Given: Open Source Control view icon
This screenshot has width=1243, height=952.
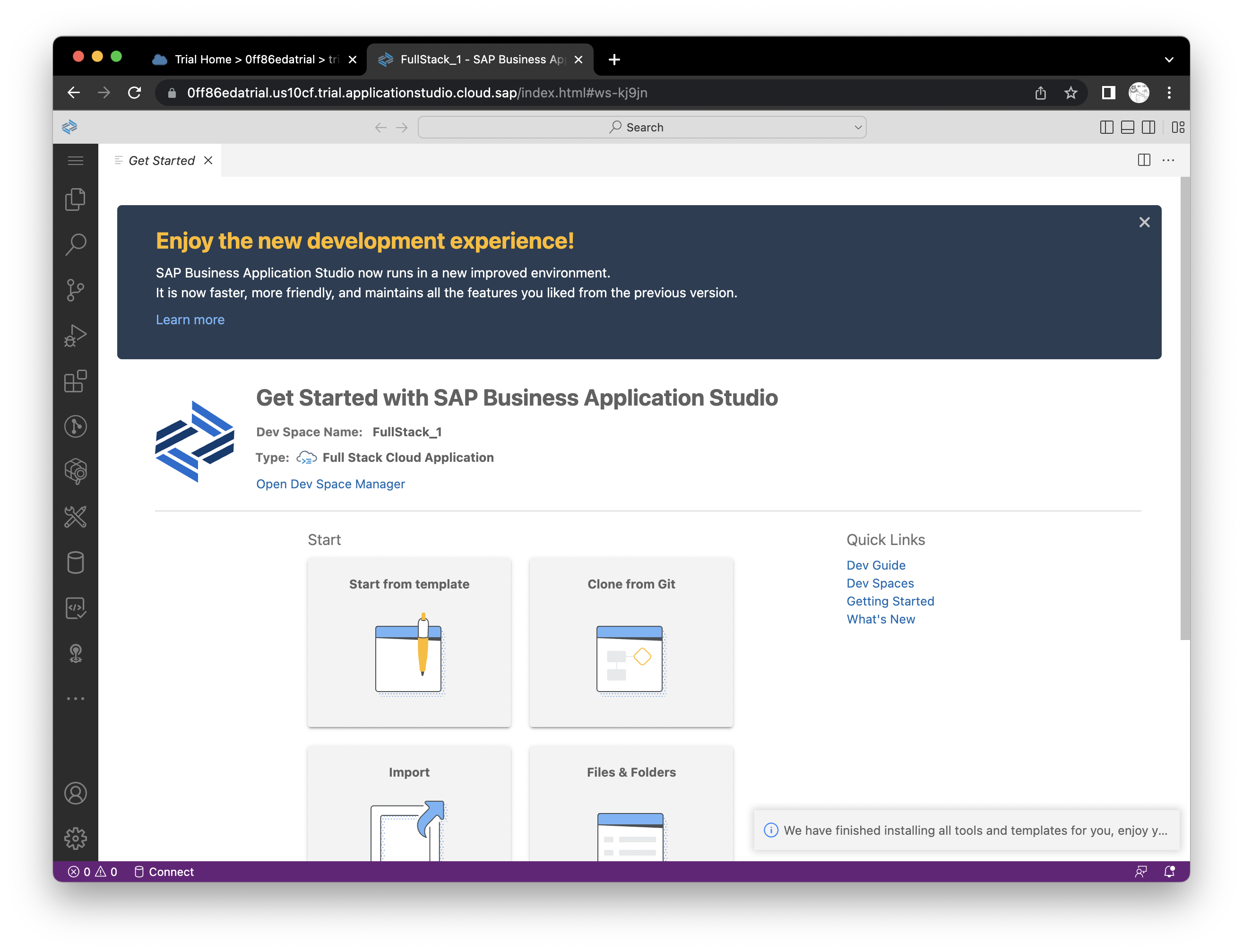Looking at the screenshot, I should click(75, 290).
